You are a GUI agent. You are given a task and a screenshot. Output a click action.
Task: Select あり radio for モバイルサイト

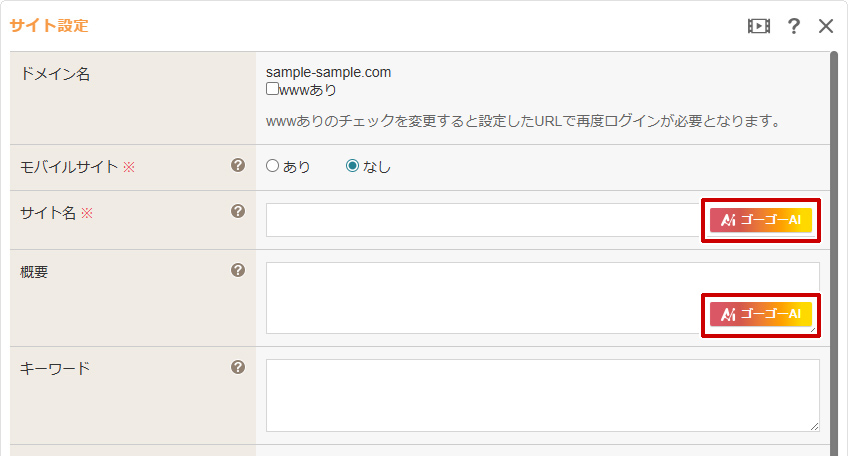point(272,167)
